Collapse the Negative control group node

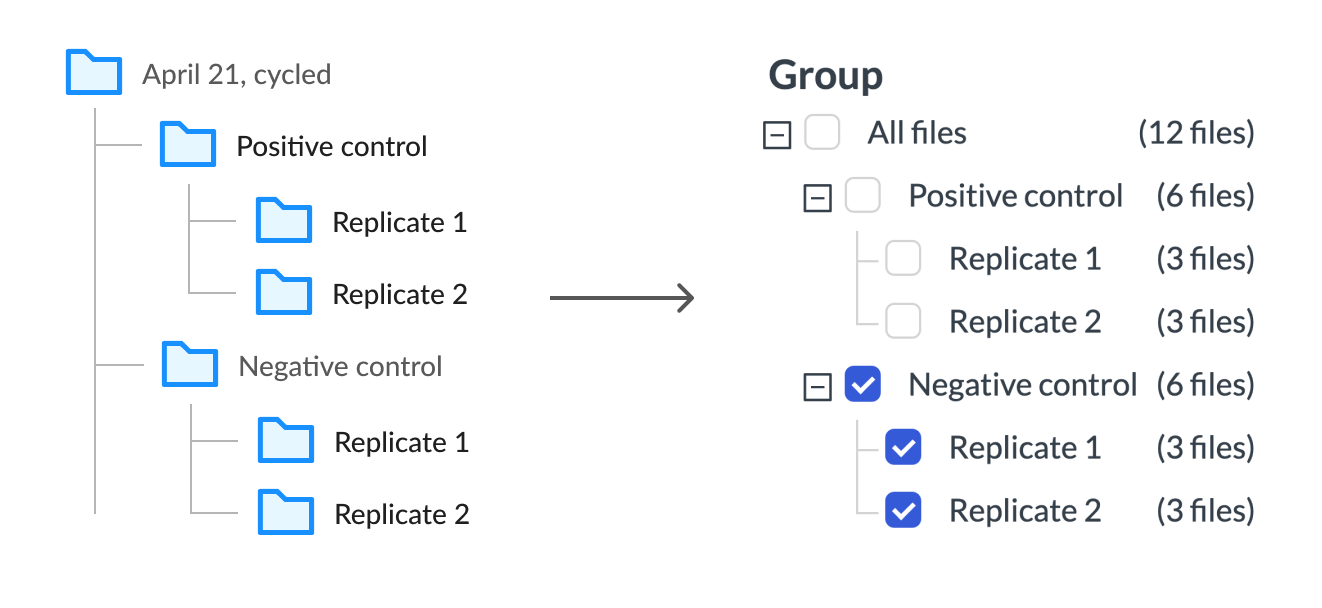(x=818, y=387)
